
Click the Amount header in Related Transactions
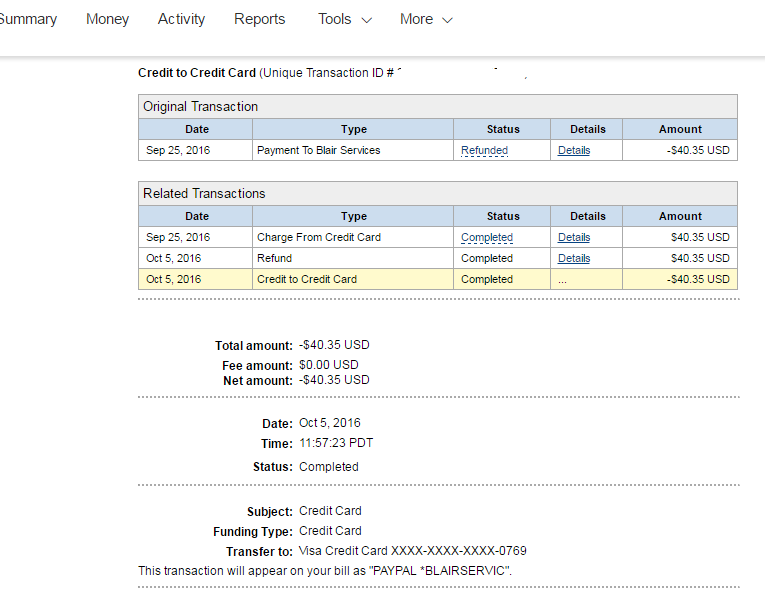click(680, 216)
